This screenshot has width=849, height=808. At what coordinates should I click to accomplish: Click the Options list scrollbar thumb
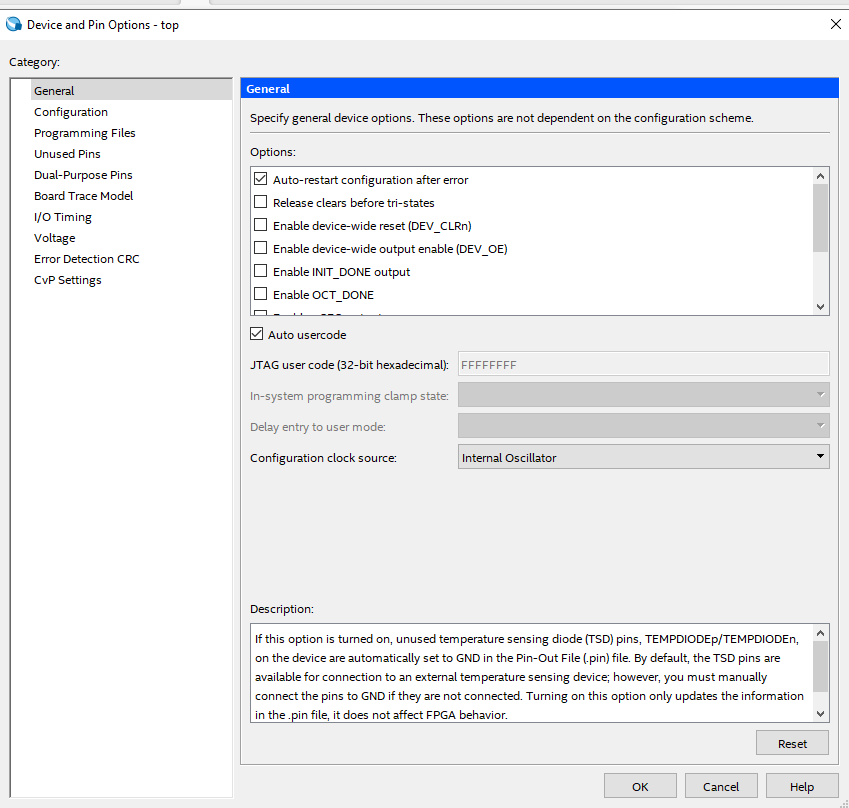(820, 218)
